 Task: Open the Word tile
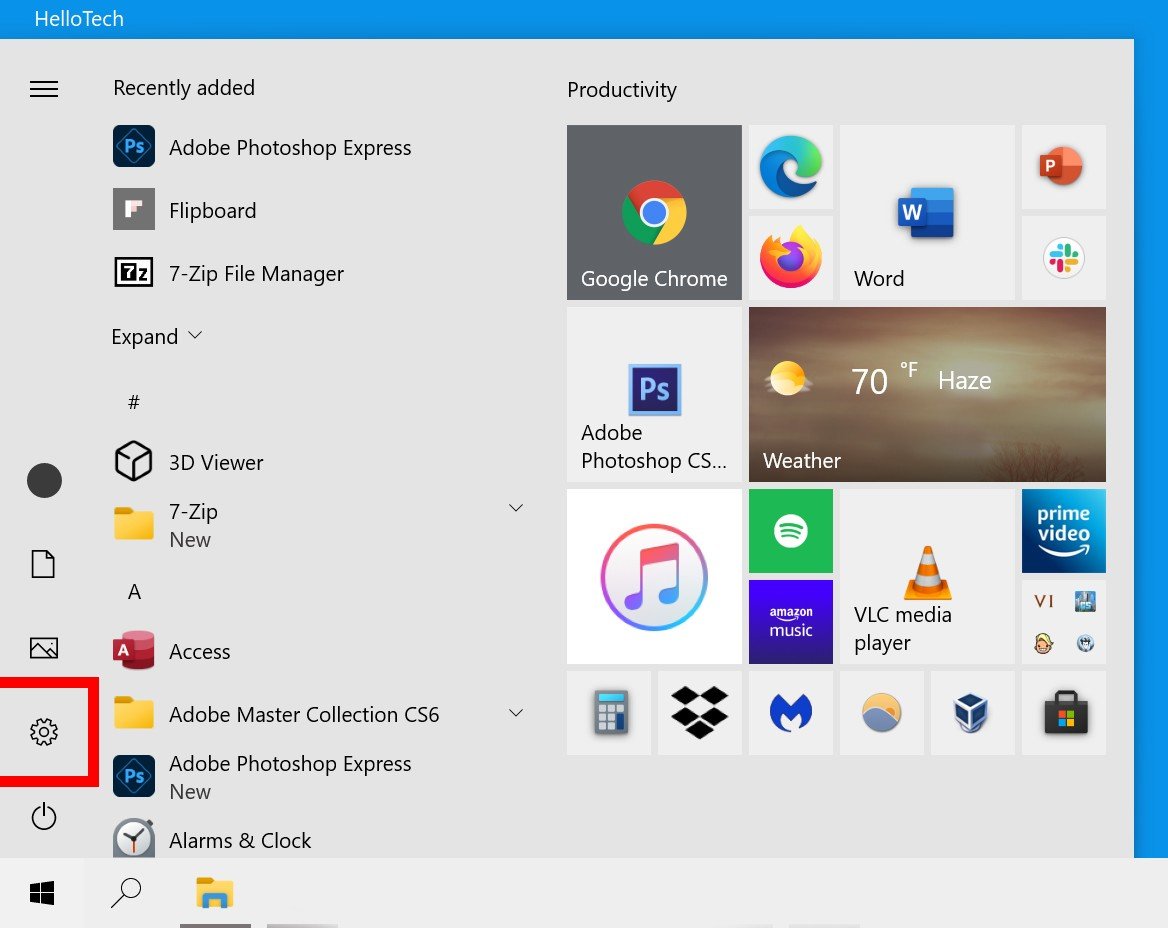(927, 212)
